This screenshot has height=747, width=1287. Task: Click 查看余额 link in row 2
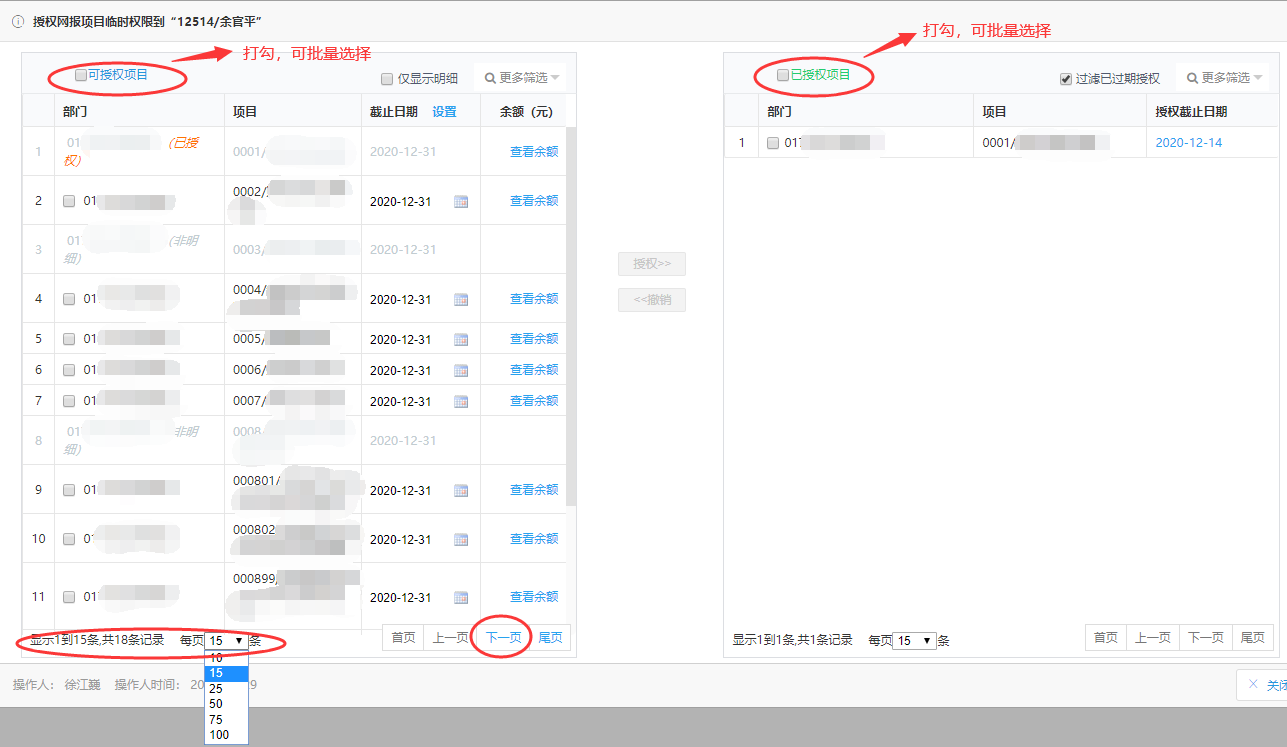(534, 201)
